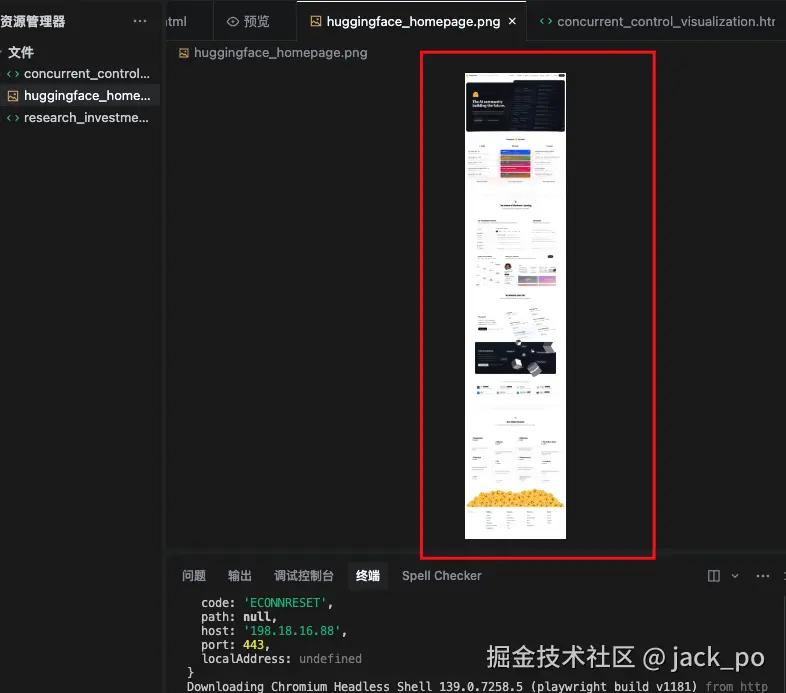The width and height of the screenshot is (786, 693).
Task: Select the 终端 terminal panel tab
Action: tap(368, 576)
